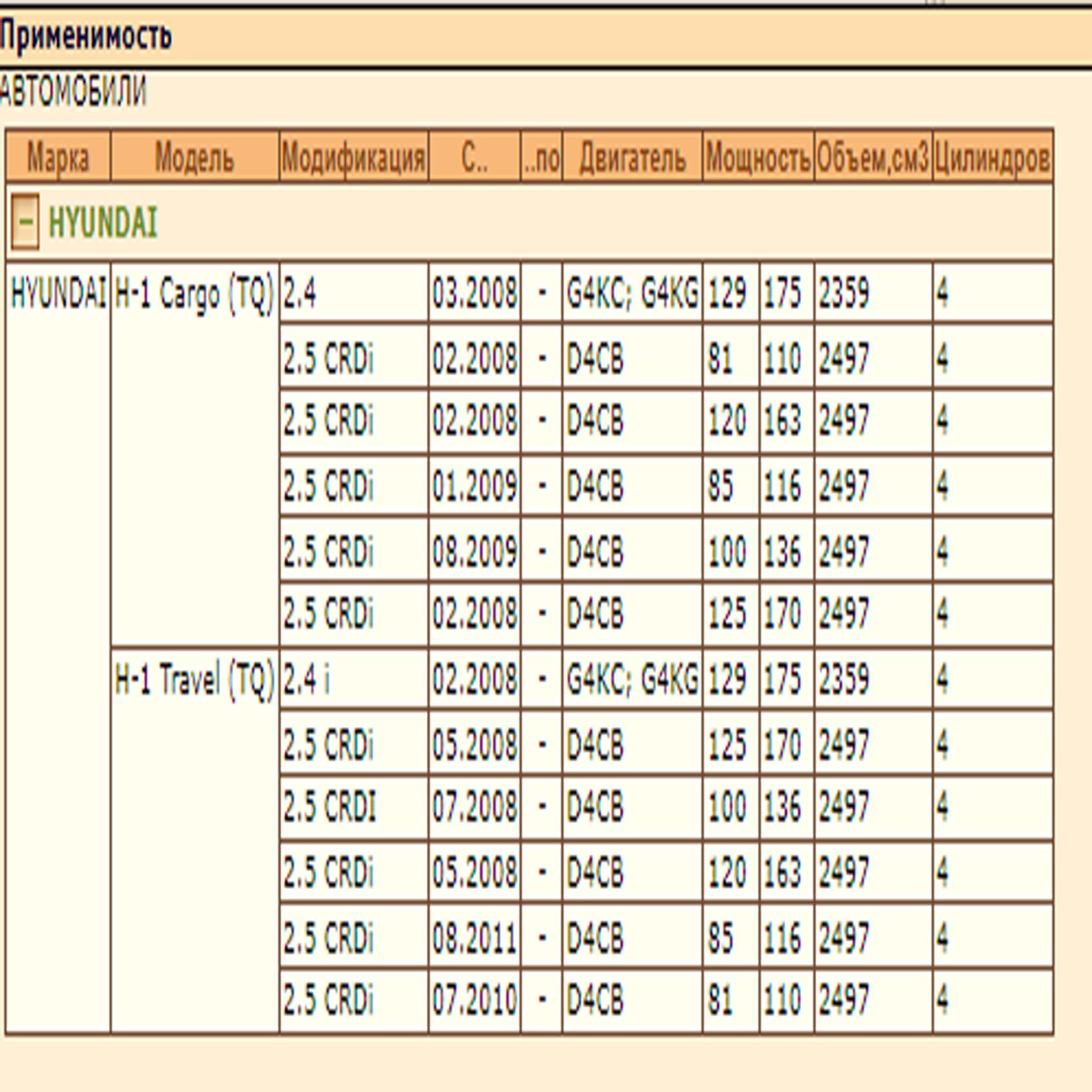Collapse the HYUNDAI group with the minus icon
Viewport: 1092px width, 1092px height.
(x=25, y=222)
